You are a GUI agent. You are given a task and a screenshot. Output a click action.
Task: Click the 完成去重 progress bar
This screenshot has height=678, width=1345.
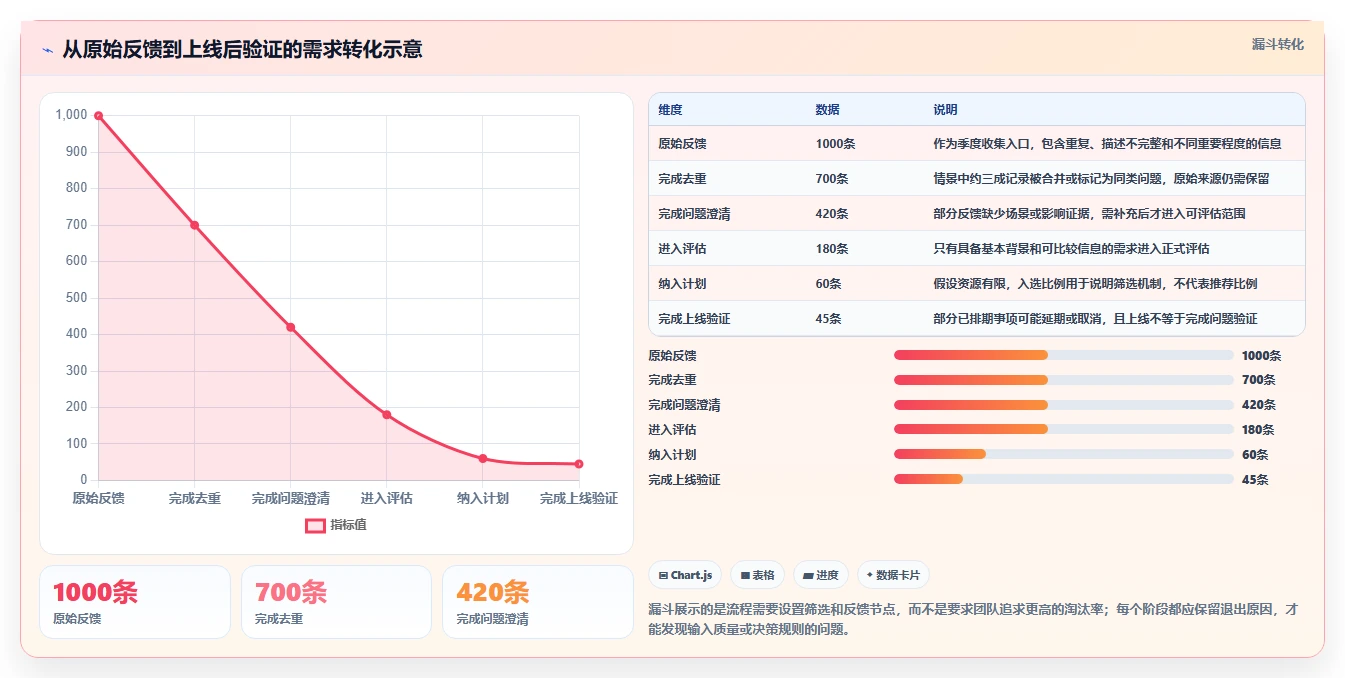[x=1064, y=380]
